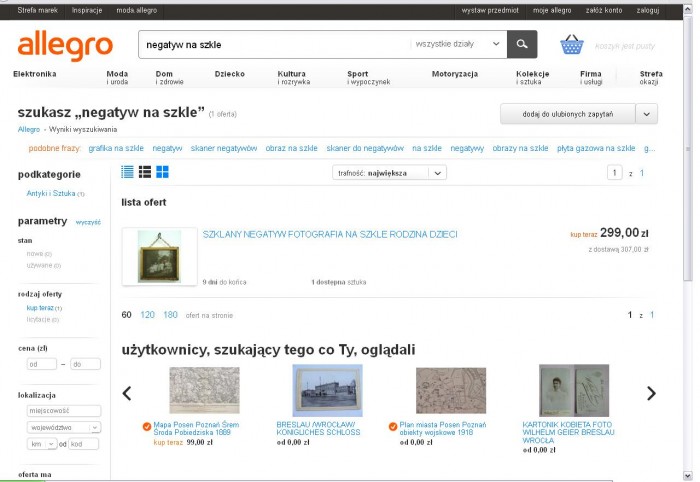Screen dimensions: 700x482
Task: Click the 'miejscowość' location input field
Action: [64, 411]
